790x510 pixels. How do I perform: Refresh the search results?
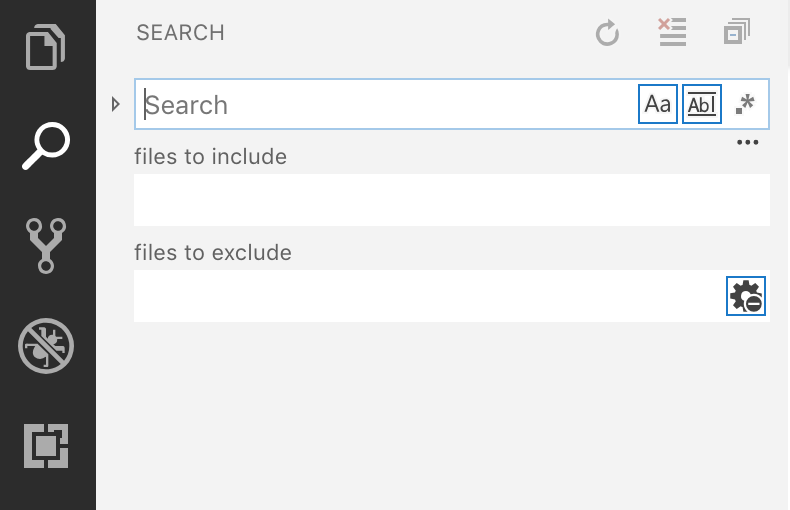[x=607, y=33]
